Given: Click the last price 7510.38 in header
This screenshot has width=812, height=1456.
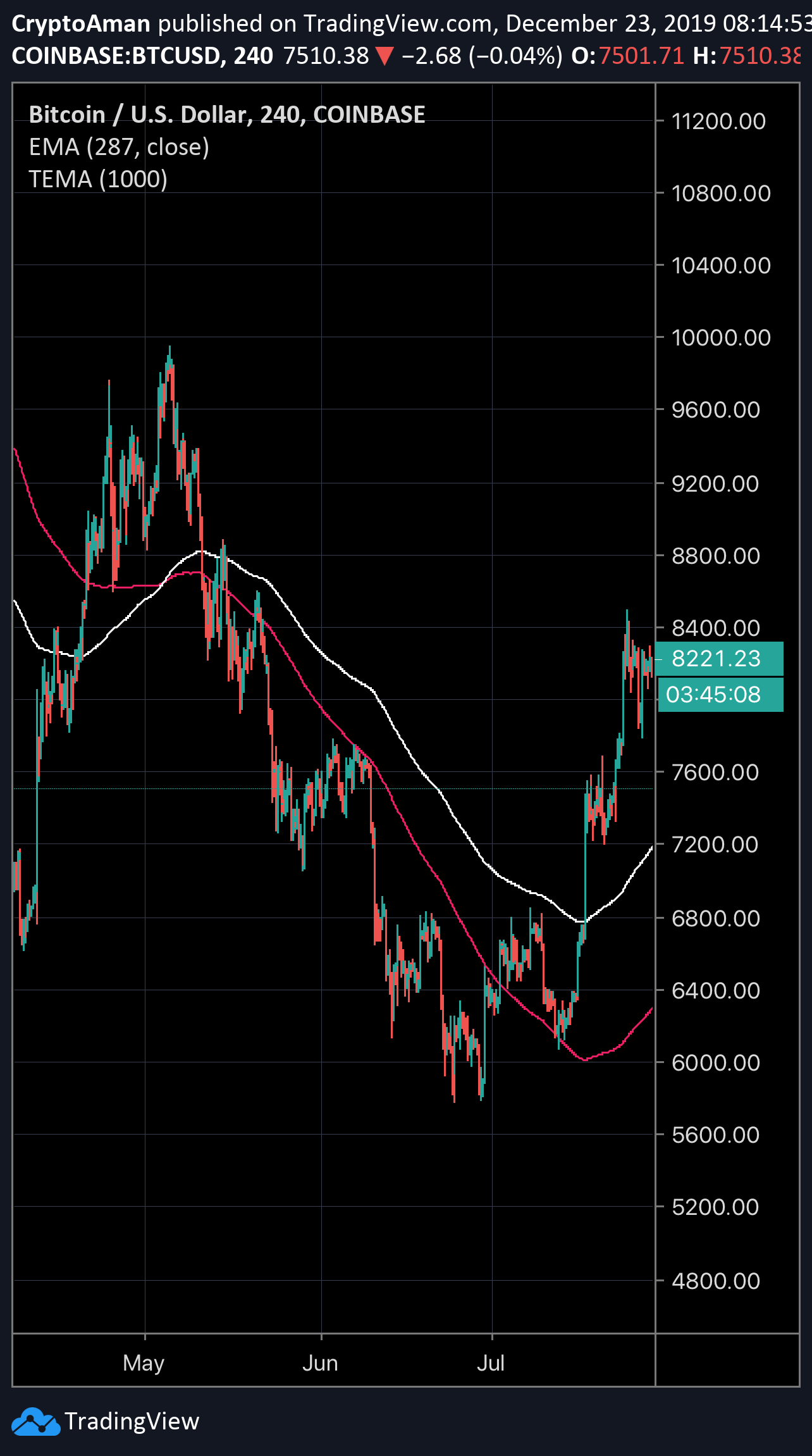Looking at the screenshot, I should pos(326,56).
